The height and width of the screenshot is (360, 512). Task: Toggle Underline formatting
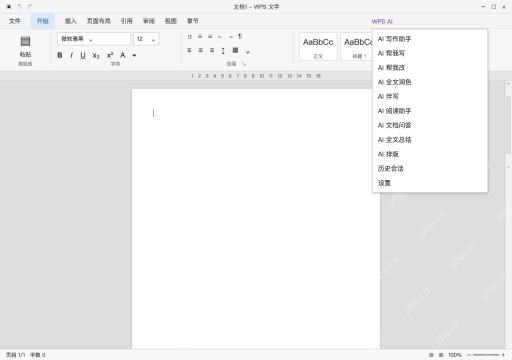point(83,55)
